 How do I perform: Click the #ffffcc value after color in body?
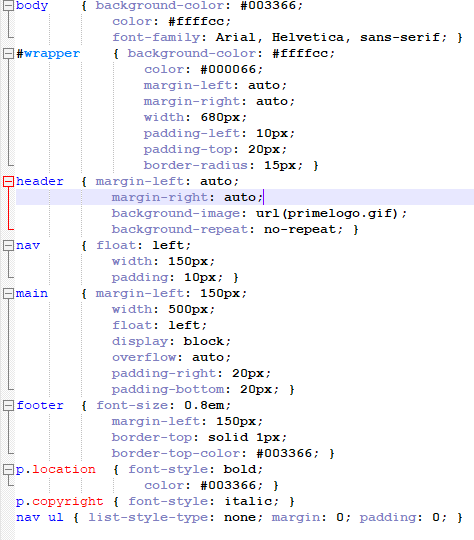click(x=196, y=22)
